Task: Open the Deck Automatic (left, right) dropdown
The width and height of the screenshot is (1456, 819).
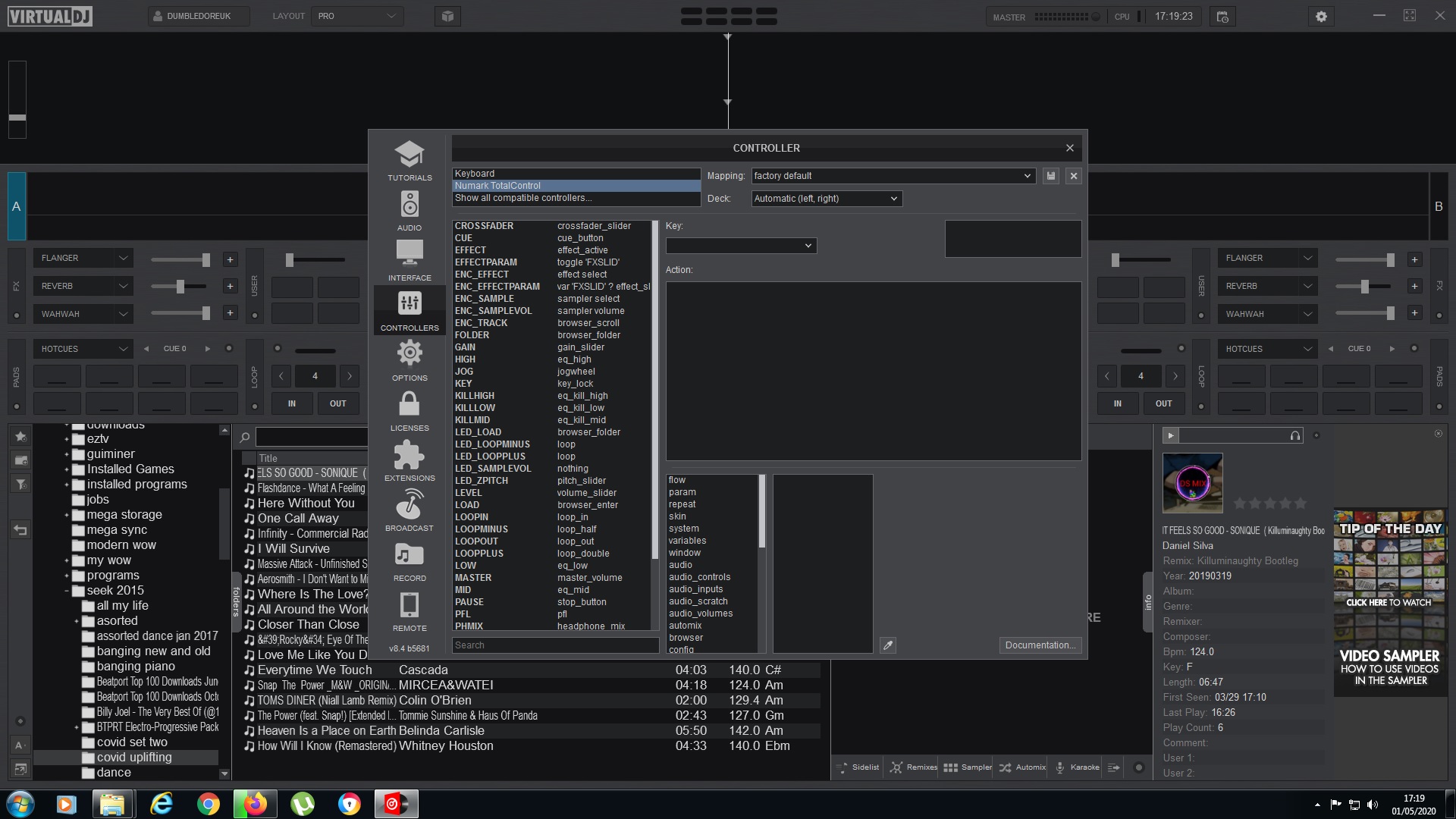Action: coord(827,199)
